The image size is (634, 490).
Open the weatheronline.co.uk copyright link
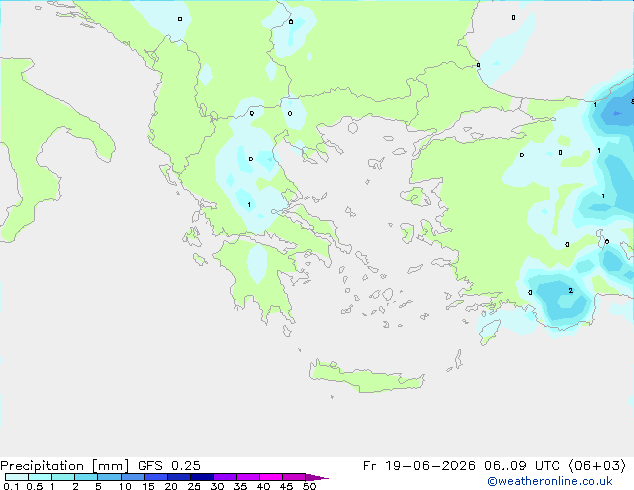click(550, 481)
